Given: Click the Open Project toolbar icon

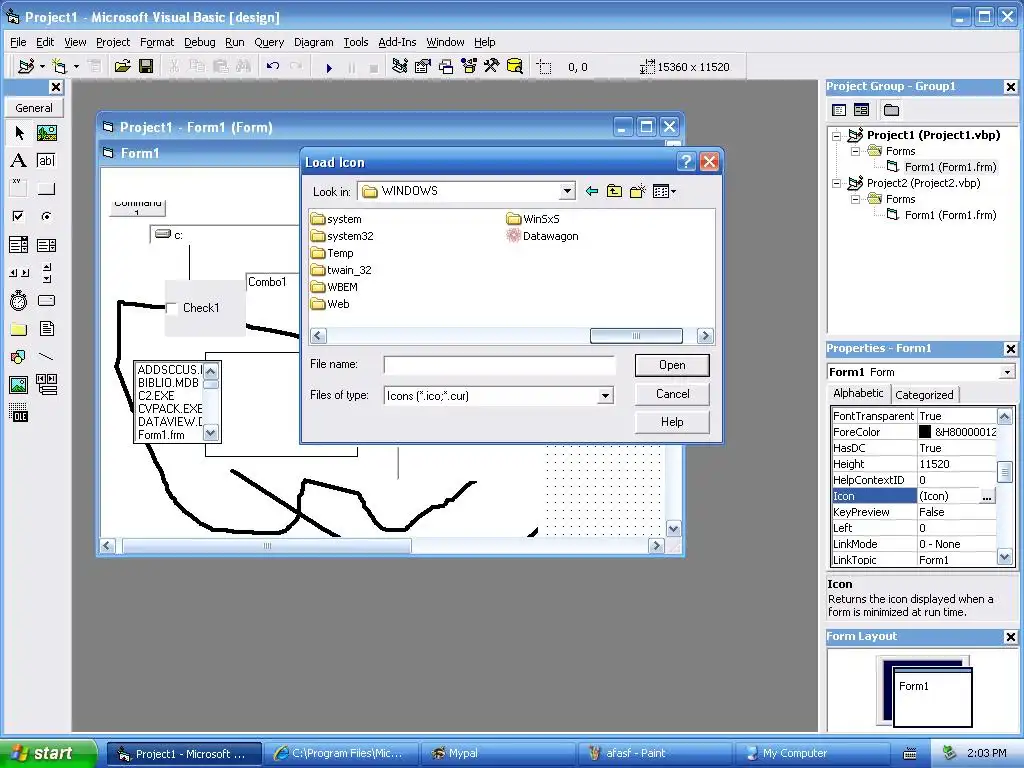Looking at the screenshot, I should tap(123, 66).
